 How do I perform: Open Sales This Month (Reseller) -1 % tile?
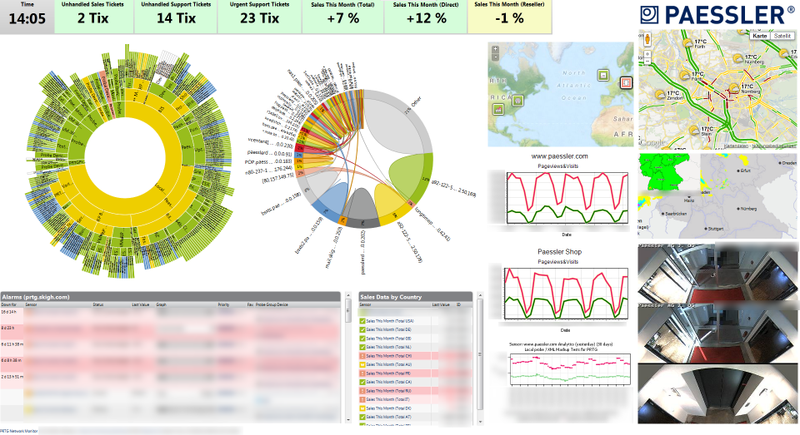(x=509, y=16)
